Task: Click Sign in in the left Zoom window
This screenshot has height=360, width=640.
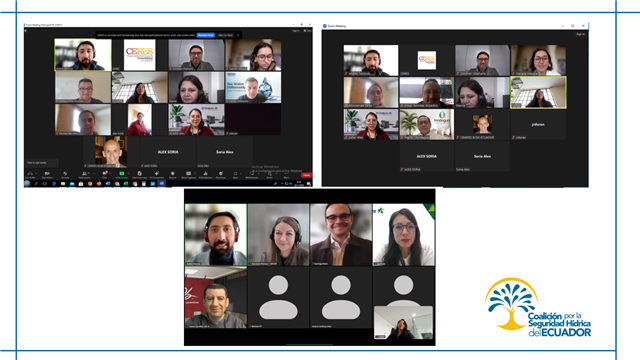Action: (296, 31)
